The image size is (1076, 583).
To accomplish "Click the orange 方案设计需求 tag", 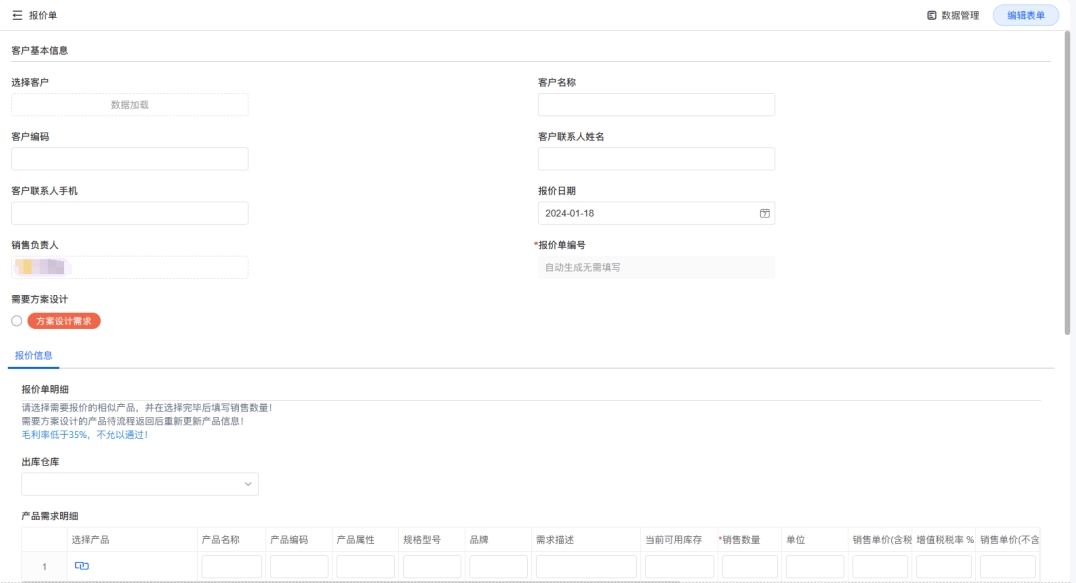I will pos(64,321).
